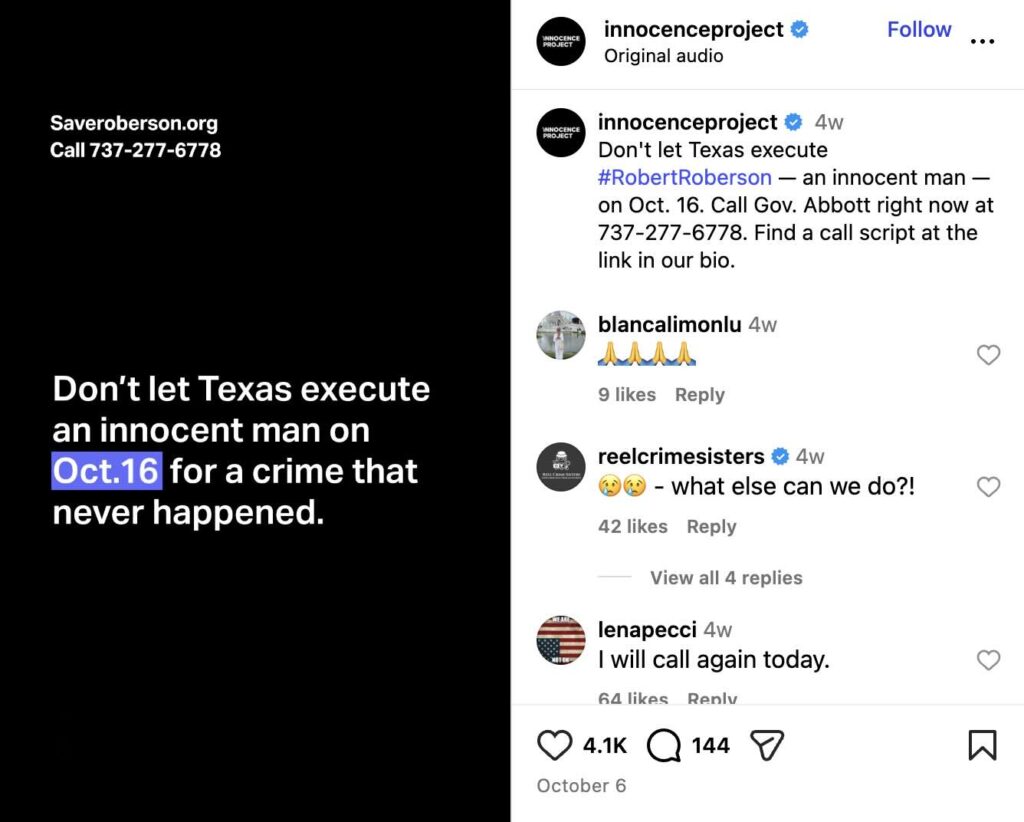Screen dimensions: 1024x822
Task: Like the post using the heart icon
Action: [553, 744]
